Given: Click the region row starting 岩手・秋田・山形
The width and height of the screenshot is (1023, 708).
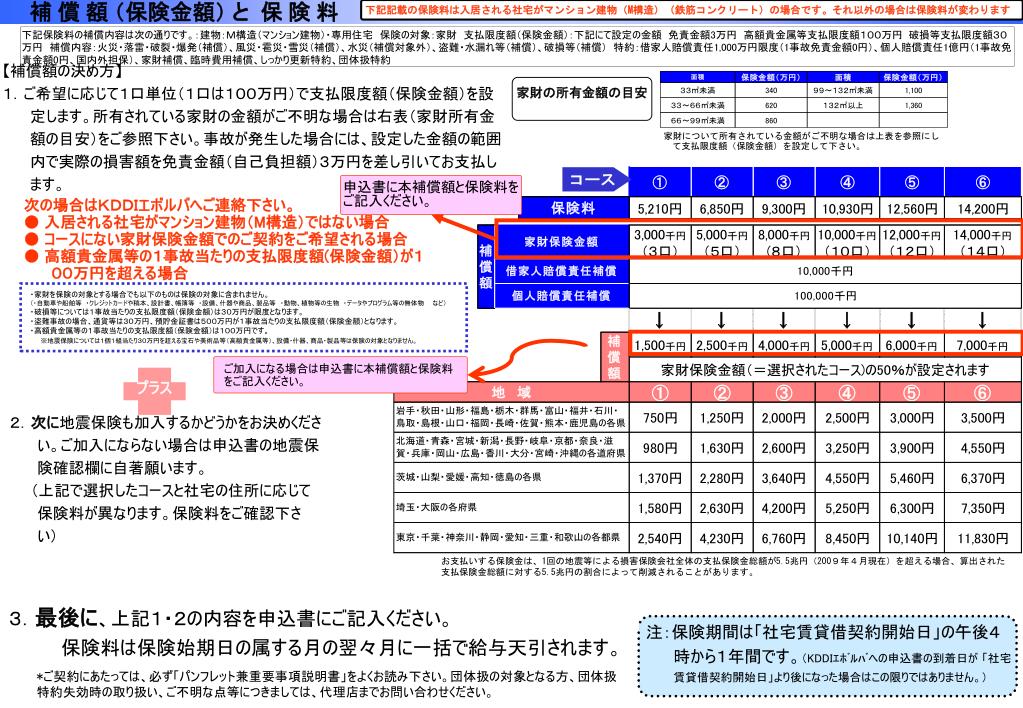Looking at the screenshot, I should click(x=511, y=417).
